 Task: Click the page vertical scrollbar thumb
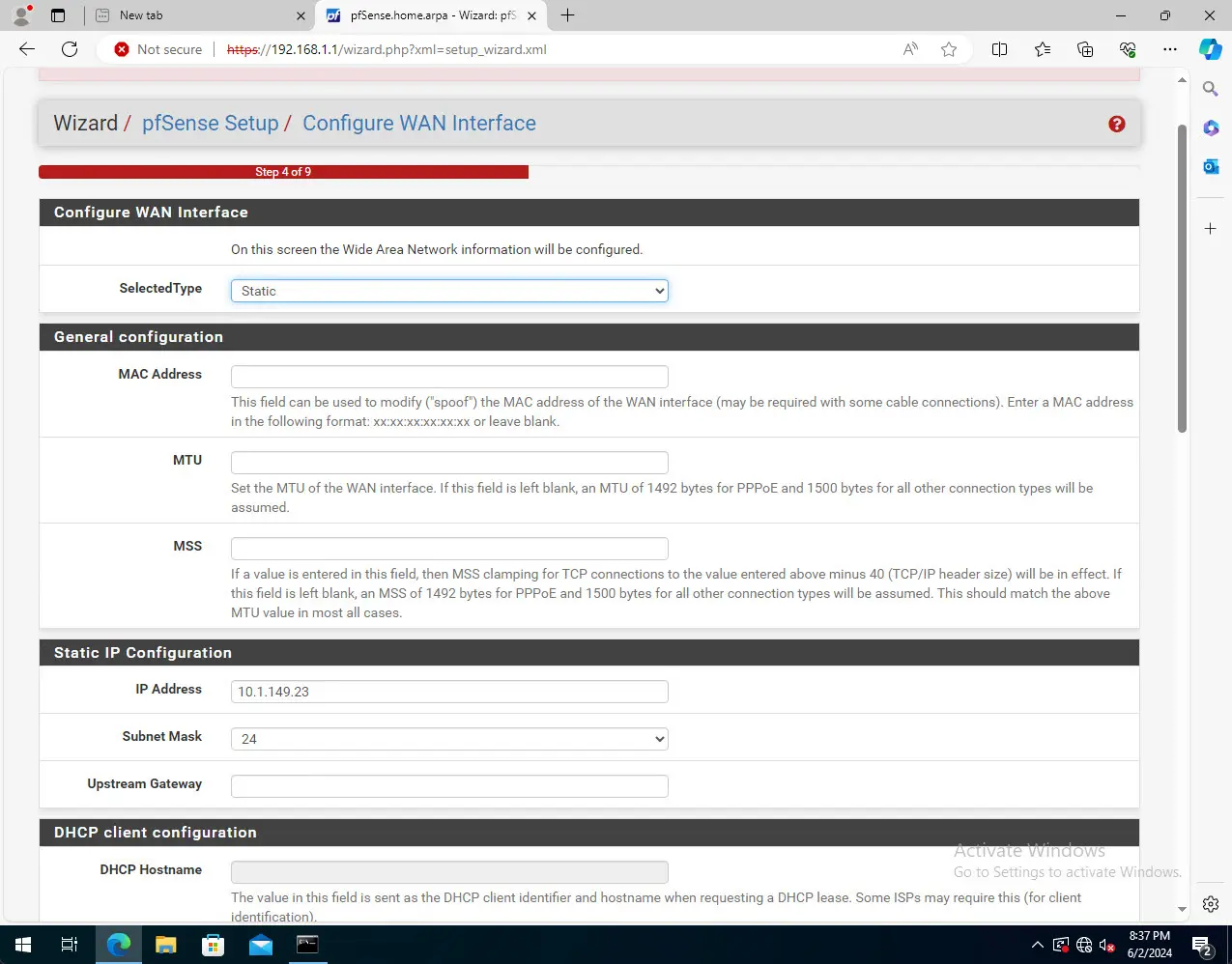[x=1182, y=278]
